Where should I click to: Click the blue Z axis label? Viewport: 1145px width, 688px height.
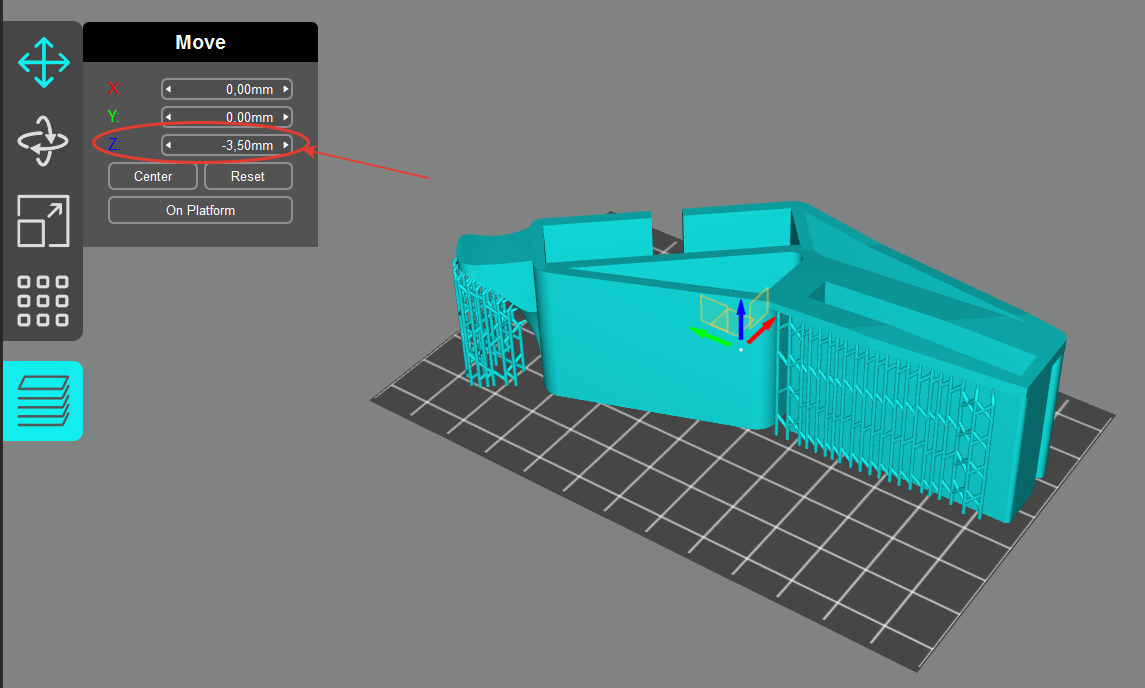click(x=113, y=145)
